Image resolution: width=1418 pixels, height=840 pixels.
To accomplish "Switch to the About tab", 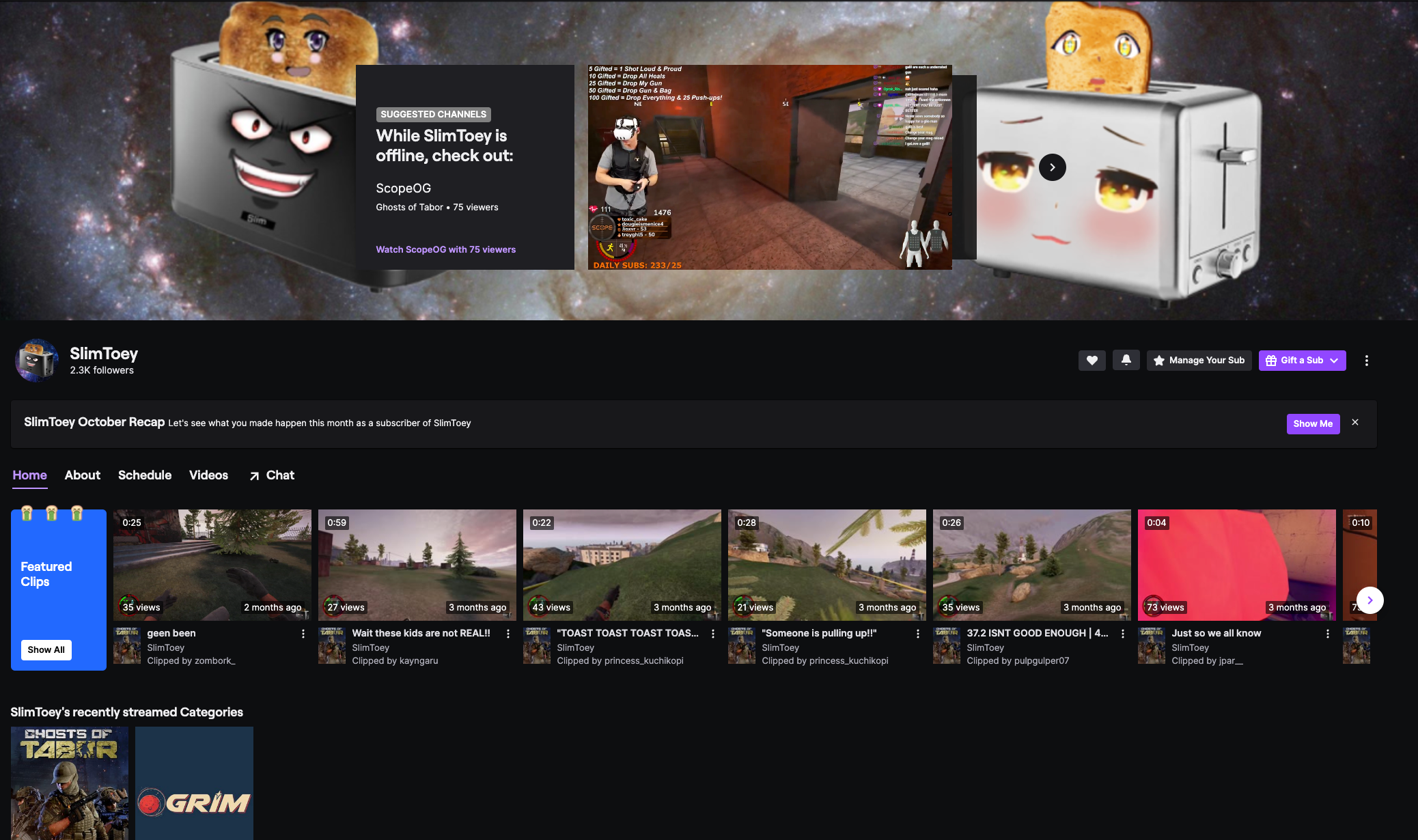I will (x=82, y=475).
